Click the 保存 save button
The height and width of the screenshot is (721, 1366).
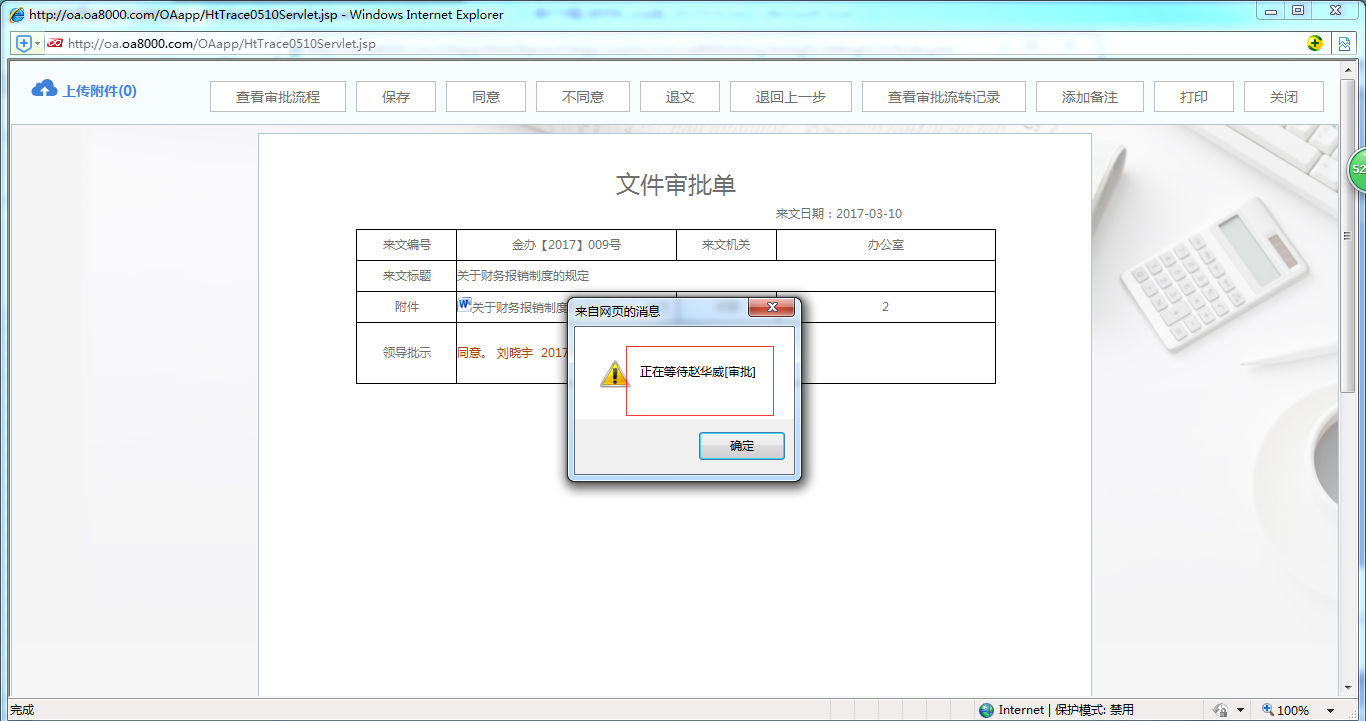pyautogui.click(x=396, y=97)
